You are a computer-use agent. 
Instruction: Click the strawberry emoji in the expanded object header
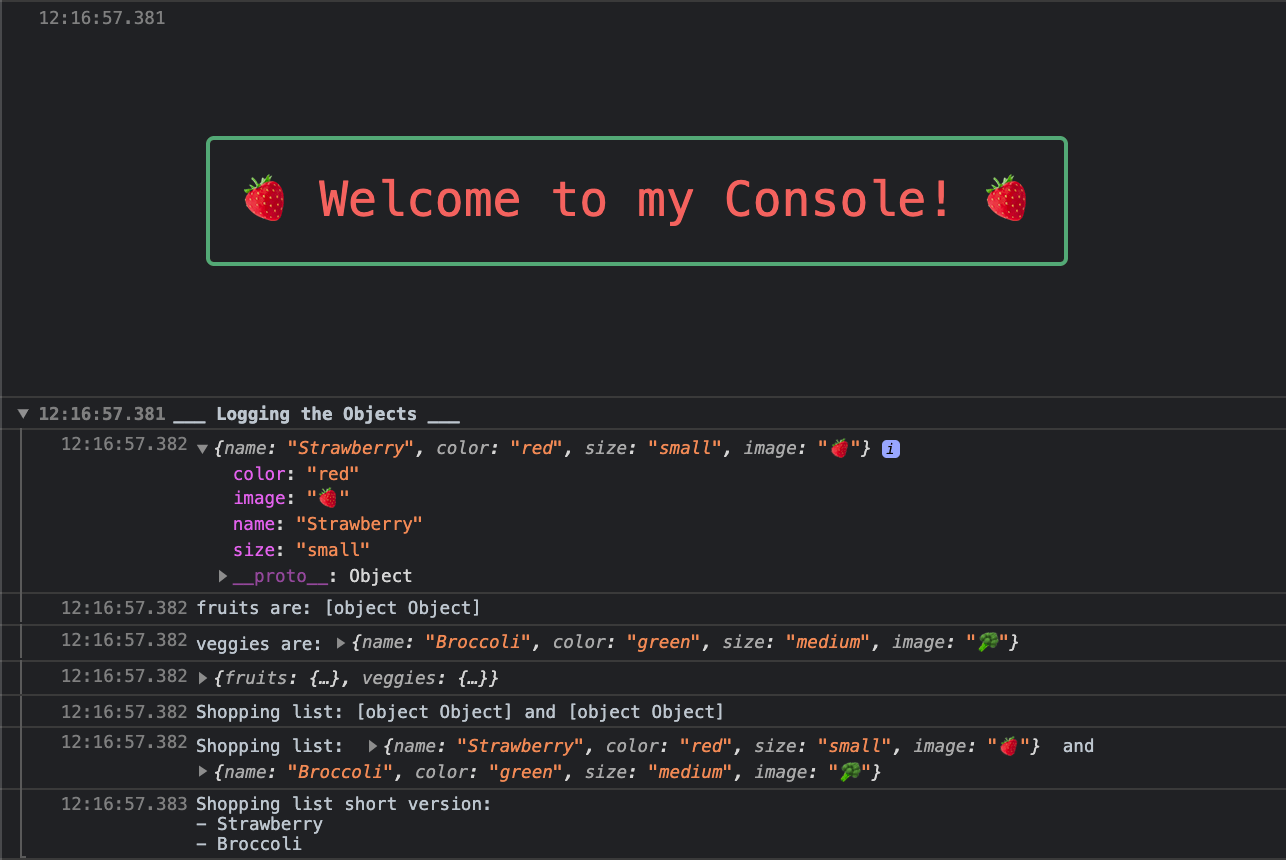point(838,448)
